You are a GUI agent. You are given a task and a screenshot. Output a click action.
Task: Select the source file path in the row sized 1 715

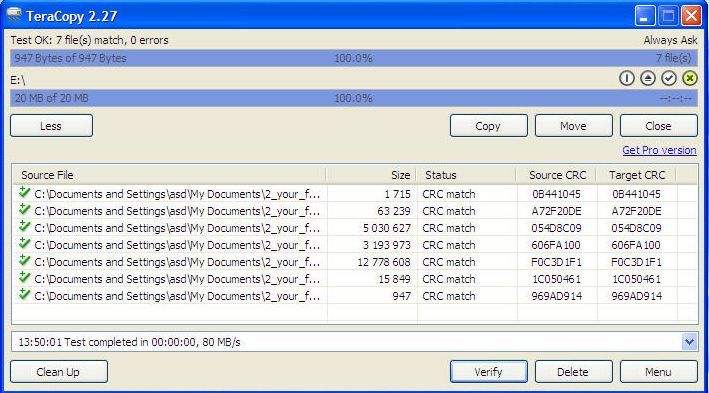177,194
